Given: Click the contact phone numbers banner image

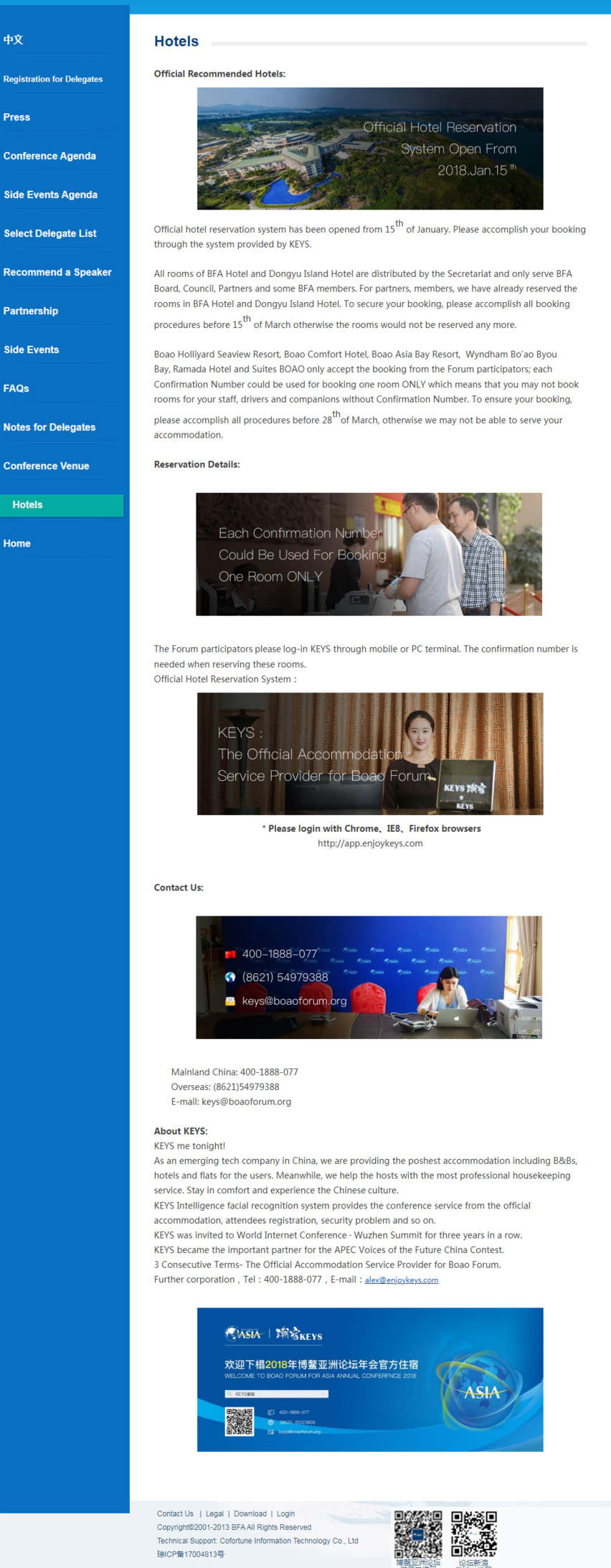Looking at the screenshot, I should point(369,977).
